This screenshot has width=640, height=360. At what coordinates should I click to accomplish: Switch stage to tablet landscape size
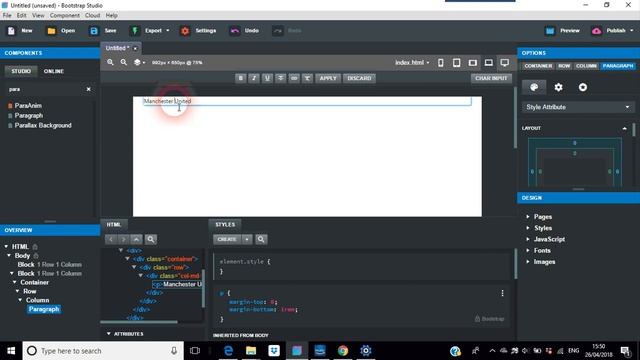(473, 62)
